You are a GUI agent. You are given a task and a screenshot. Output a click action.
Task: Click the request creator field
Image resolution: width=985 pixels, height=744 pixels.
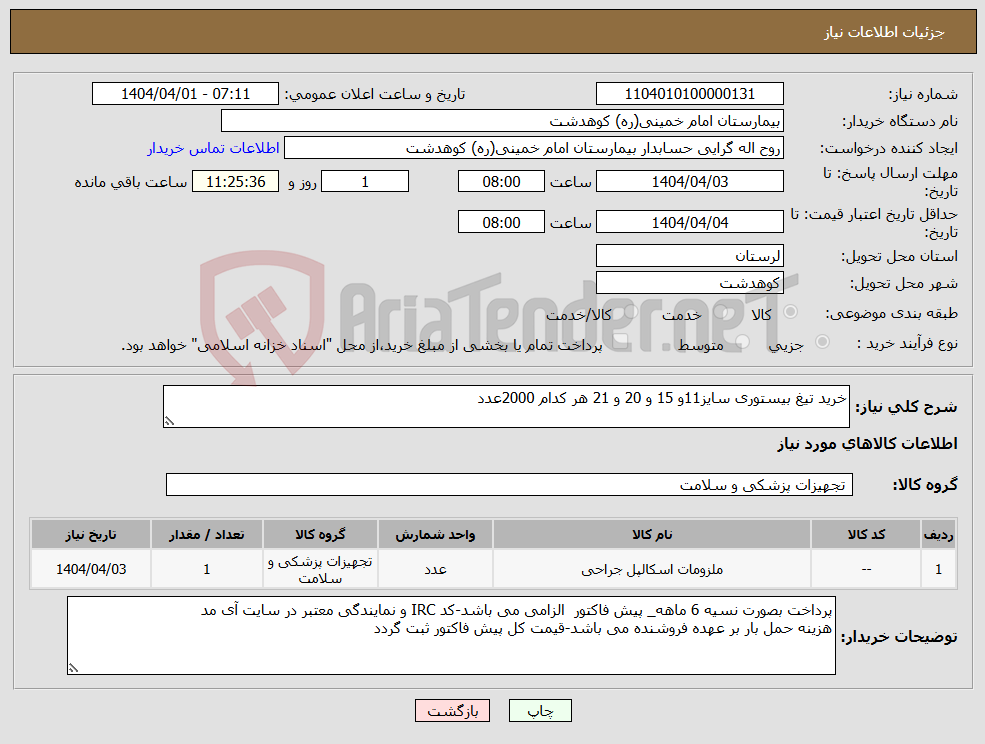[x=534, y=148]
